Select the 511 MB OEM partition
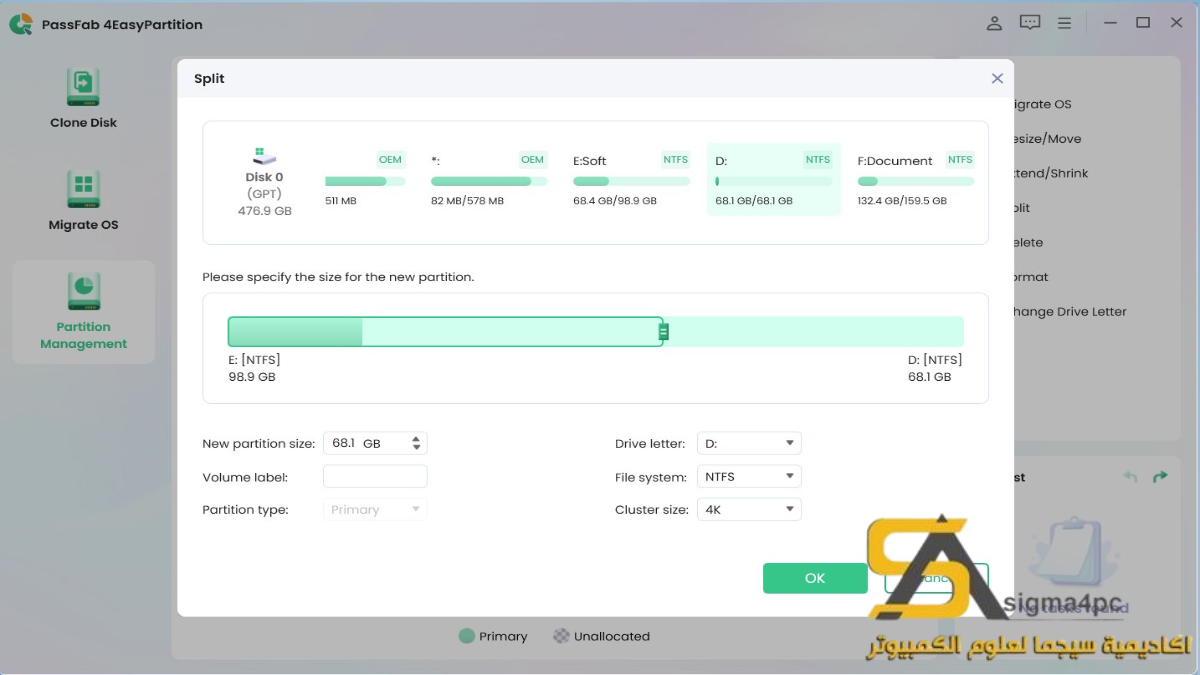1200x675 pixels. coord(365,180)
